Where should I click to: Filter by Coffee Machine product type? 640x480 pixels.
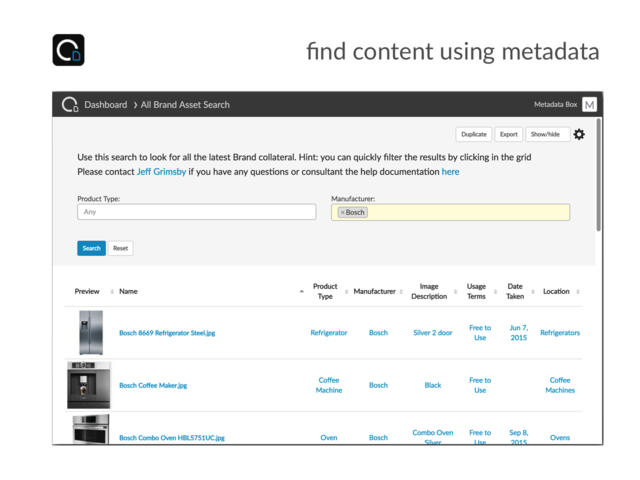(329, 385)
